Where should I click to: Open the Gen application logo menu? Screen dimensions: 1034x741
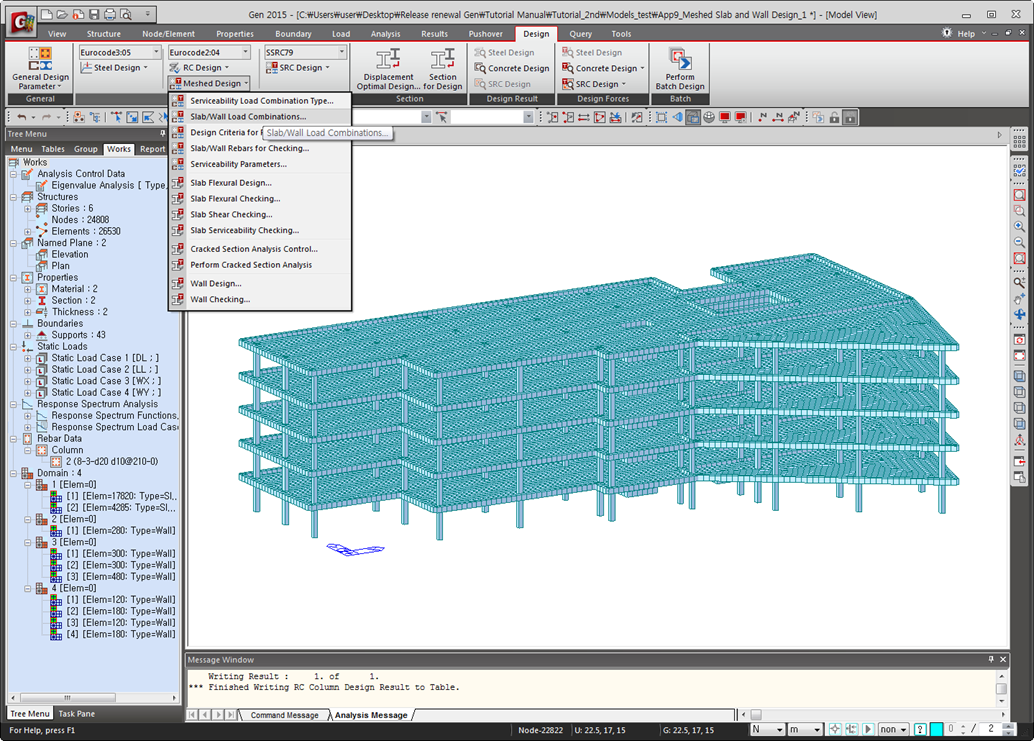[x=22, y=22]
